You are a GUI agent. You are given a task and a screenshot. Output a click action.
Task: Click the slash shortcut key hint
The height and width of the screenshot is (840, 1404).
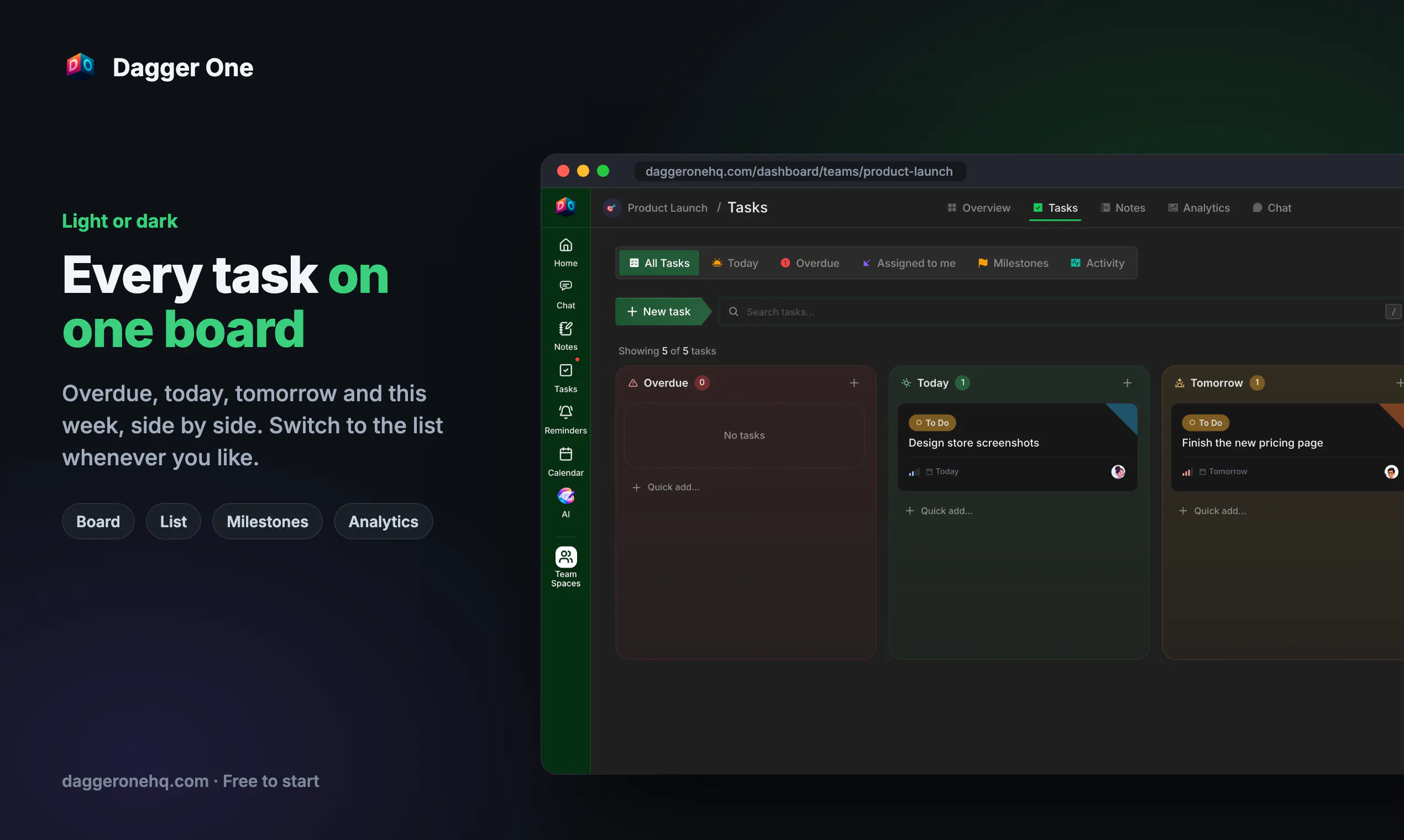click(1393, 312)
